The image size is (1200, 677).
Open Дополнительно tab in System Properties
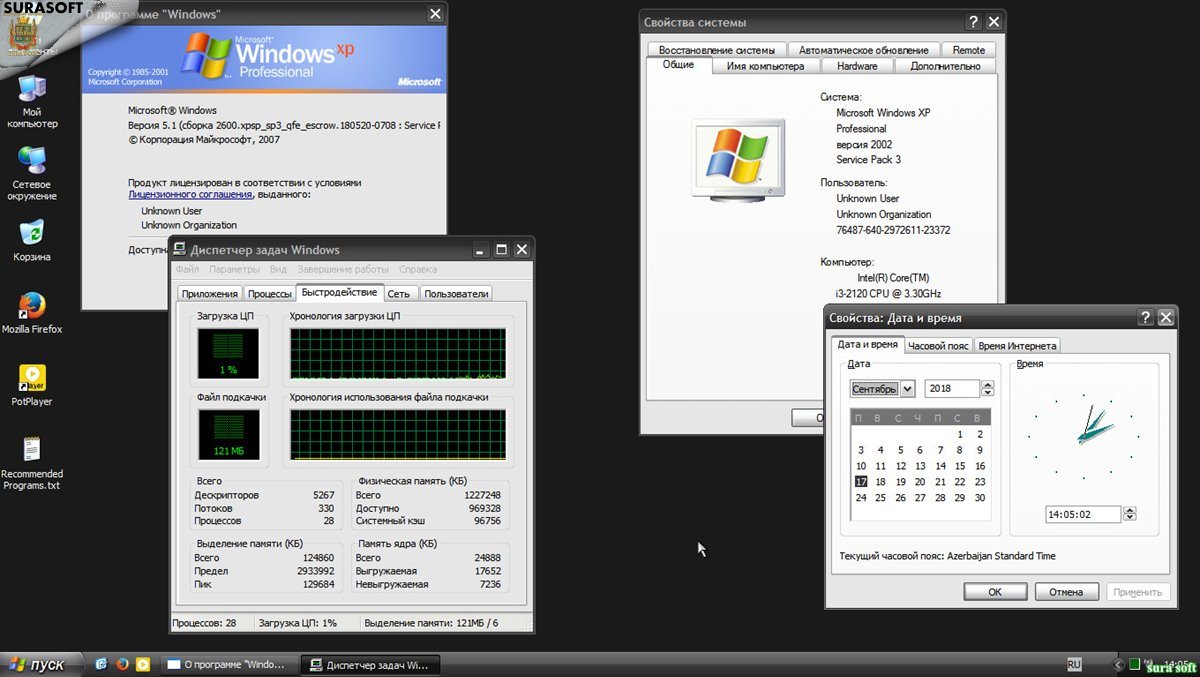945,66
